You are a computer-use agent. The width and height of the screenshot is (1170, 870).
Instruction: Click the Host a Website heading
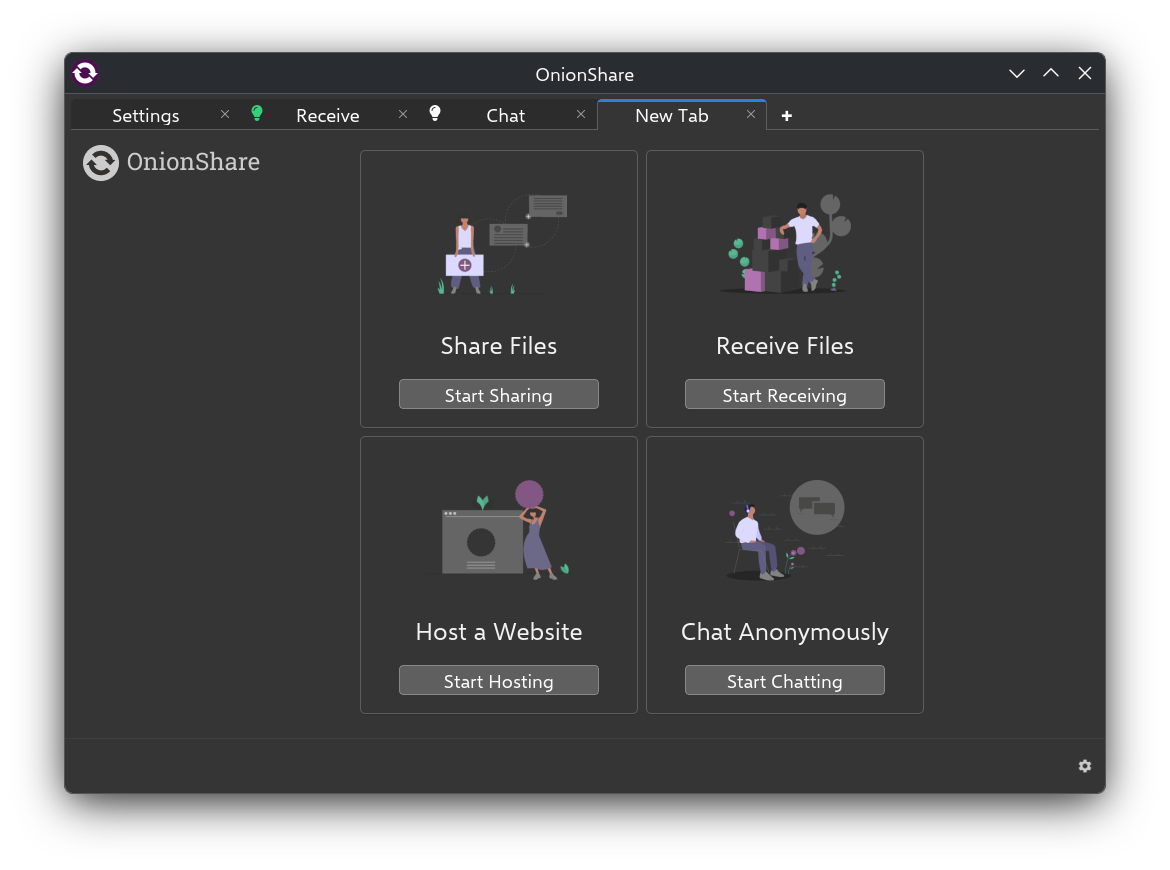[x=498, y=632]
